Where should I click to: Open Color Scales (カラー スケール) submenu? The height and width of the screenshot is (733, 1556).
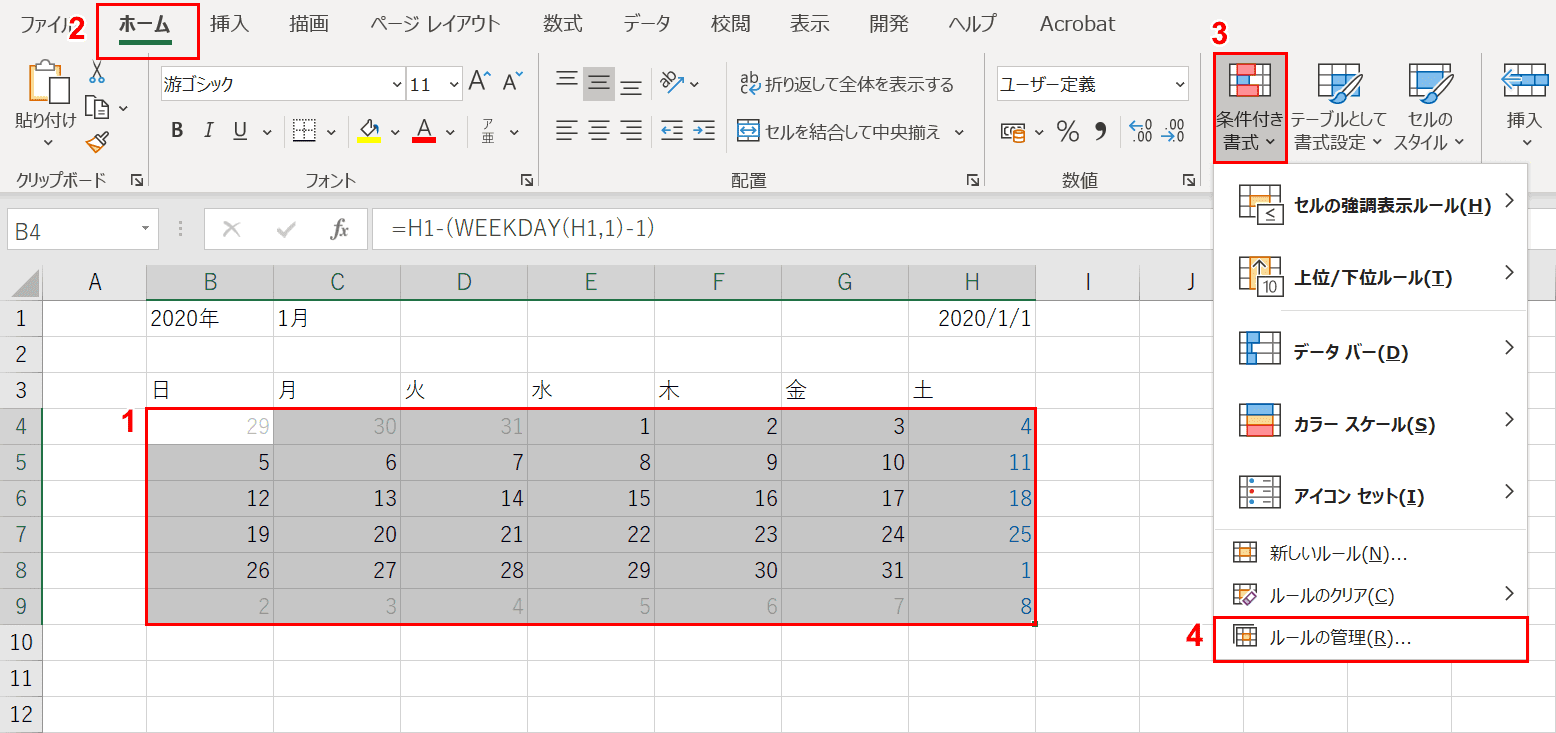coord(1370,423)
